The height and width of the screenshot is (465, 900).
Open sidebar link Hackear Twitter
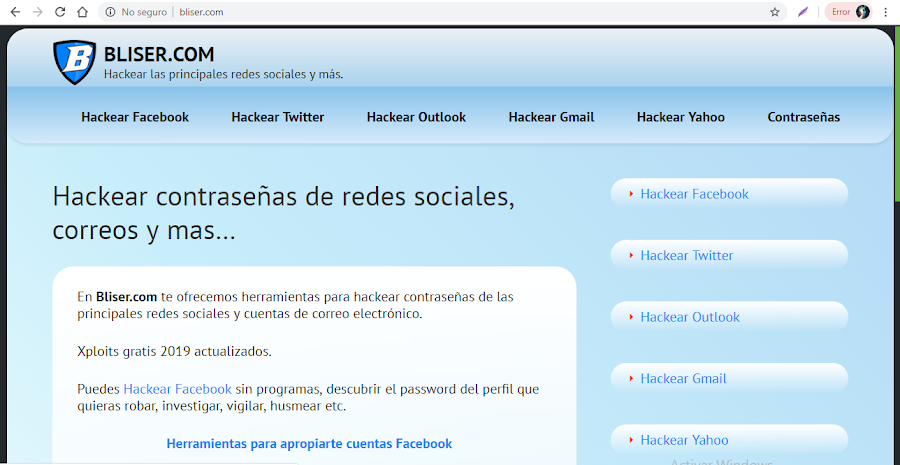click(686, 255)
